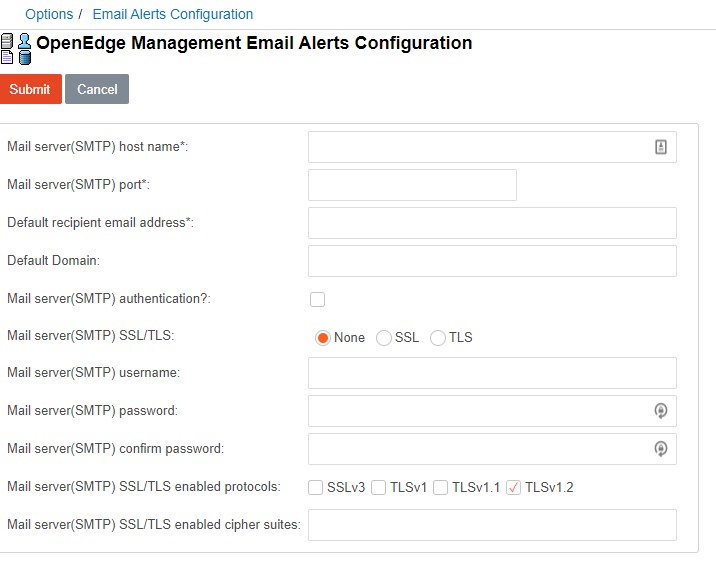Select the SSL radio option
The height and width of the screenshot is (571, 716).
click(x=384, y=338)
